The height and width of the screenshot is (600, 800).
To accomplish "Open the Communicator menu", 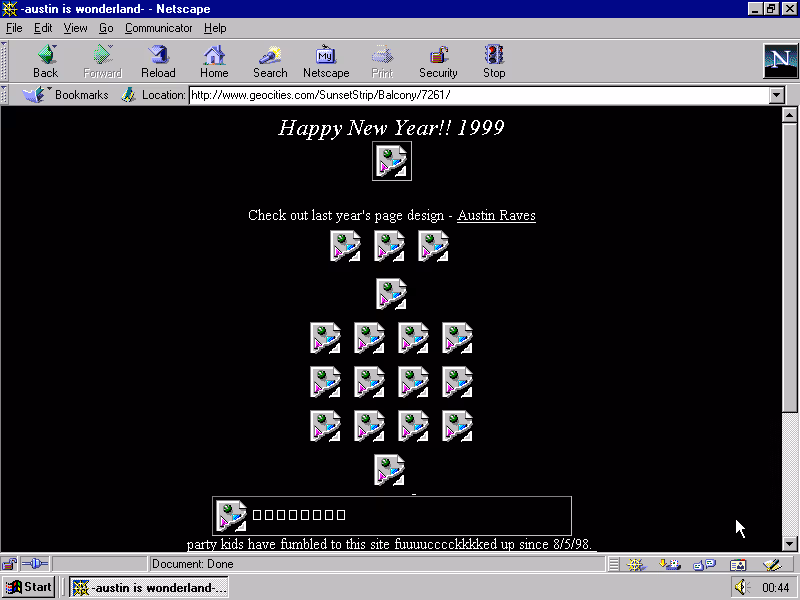I will (159, 28).
